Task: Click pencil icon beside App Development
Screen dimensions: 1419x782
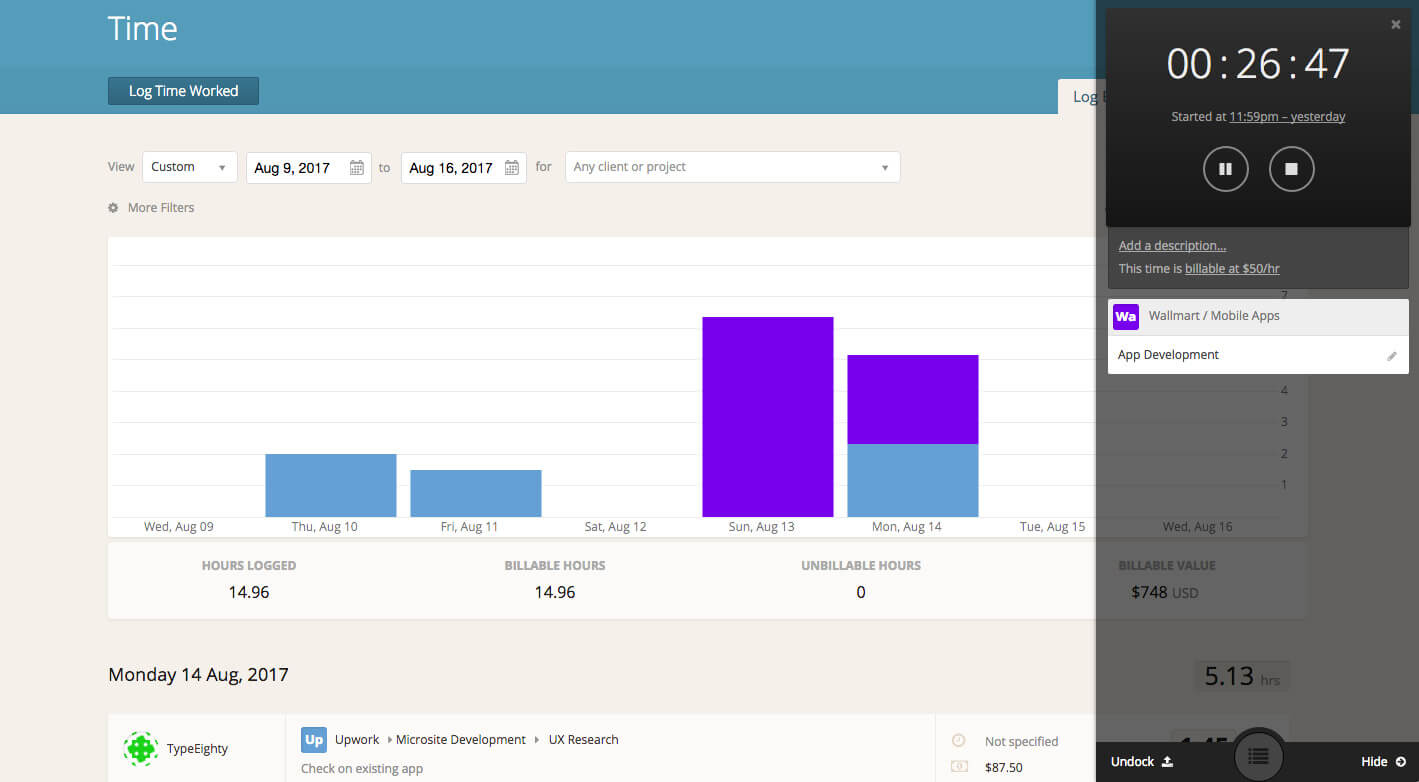Action: pyautogui.click(x=1391, y=356)
